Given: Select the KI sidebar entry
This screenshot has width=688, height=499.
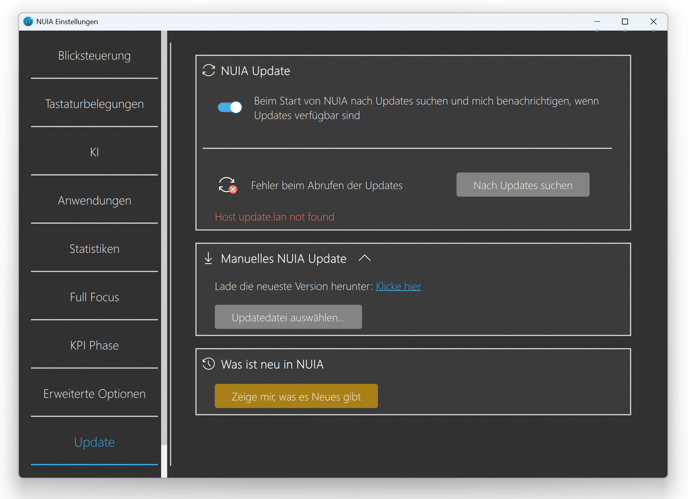Looking at the screenshot, I should 94,152.
